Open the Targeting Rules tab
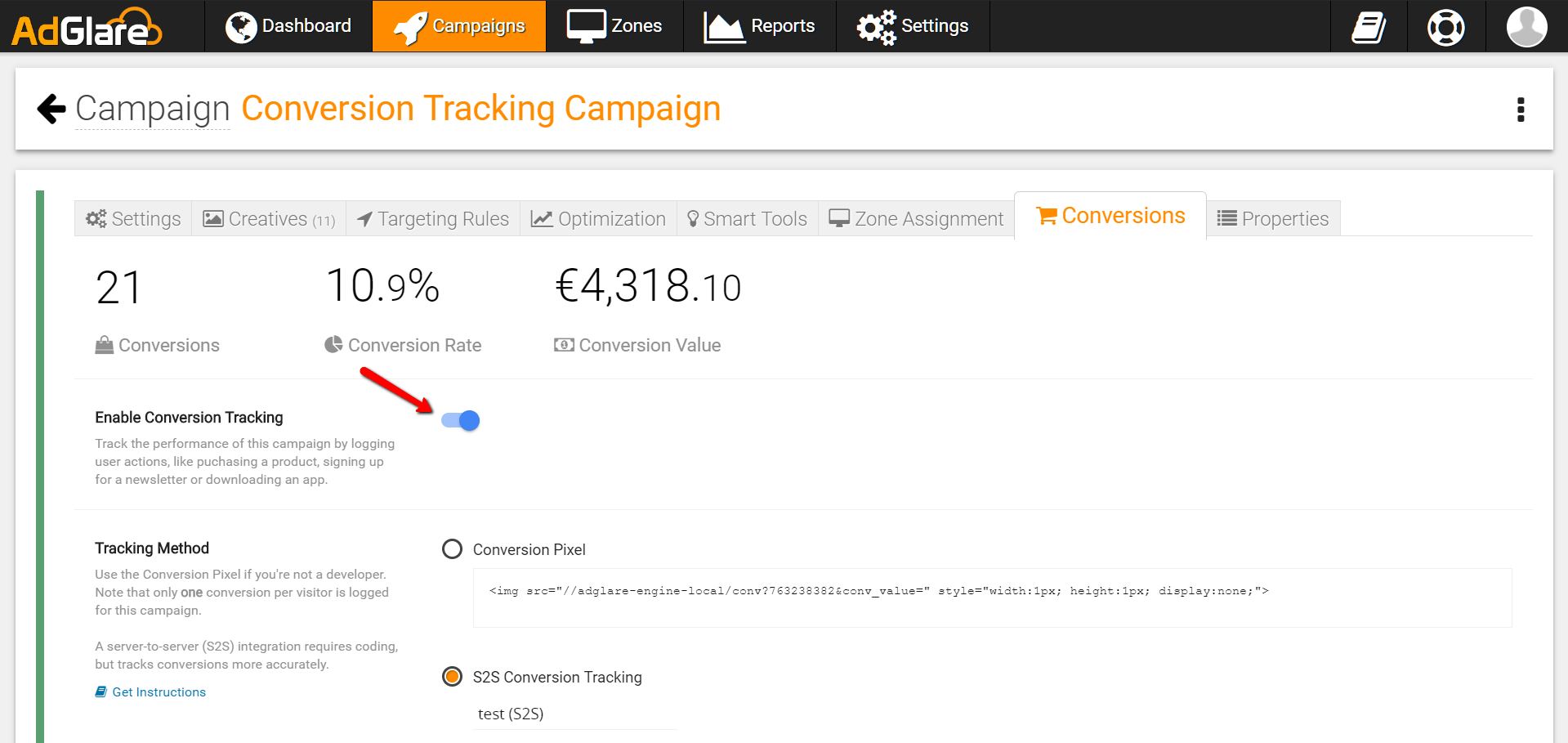Image resolution: width=1568 pixels, height=743 pixels. click(433, 219)
